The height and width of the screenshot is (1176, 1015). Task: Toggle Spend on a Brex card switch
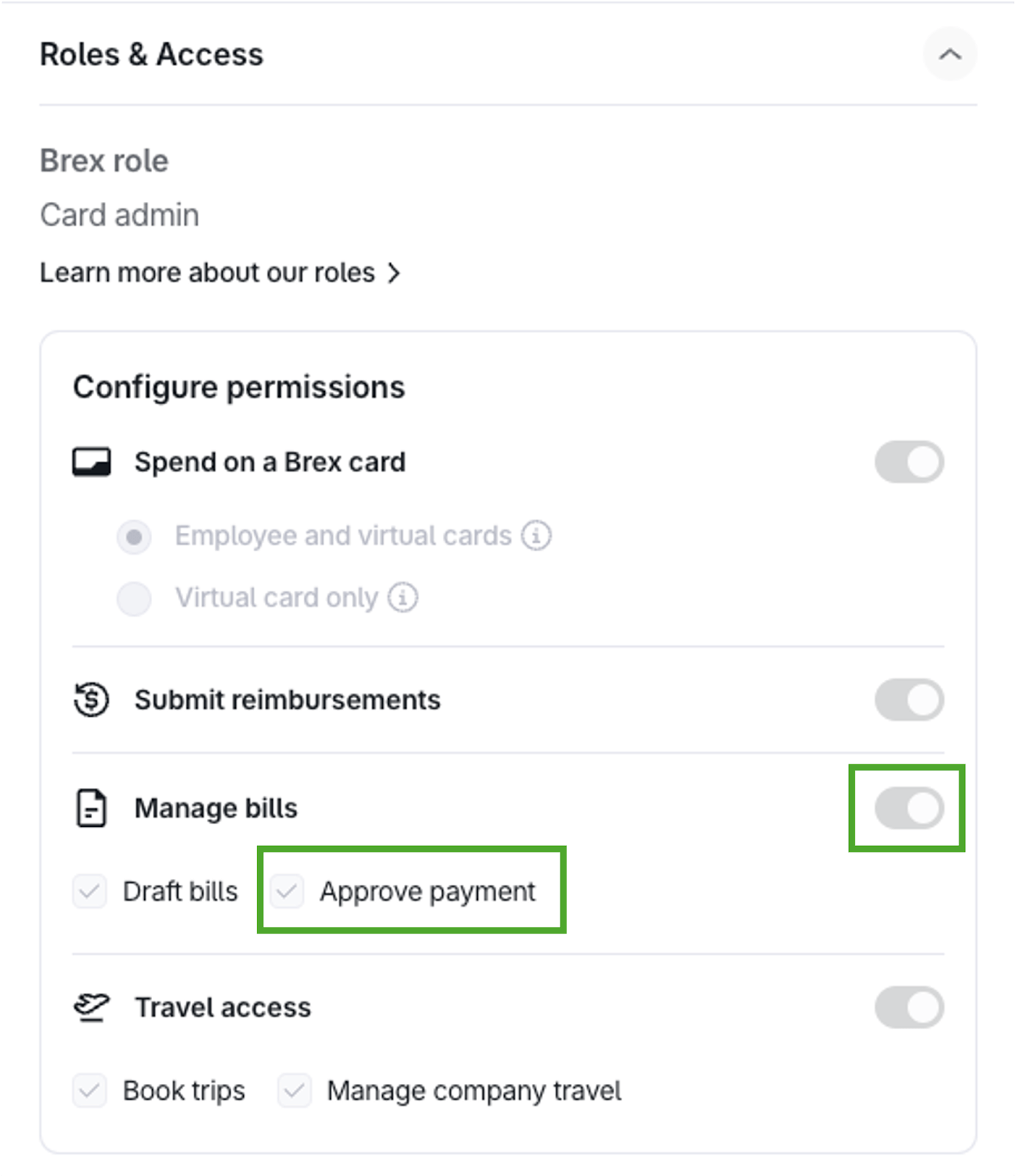pos(909,462)
